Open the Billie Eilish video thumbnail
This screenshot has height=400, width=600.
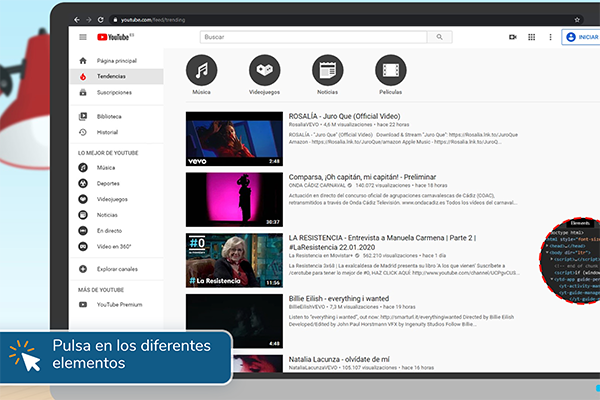coord(234,321)
